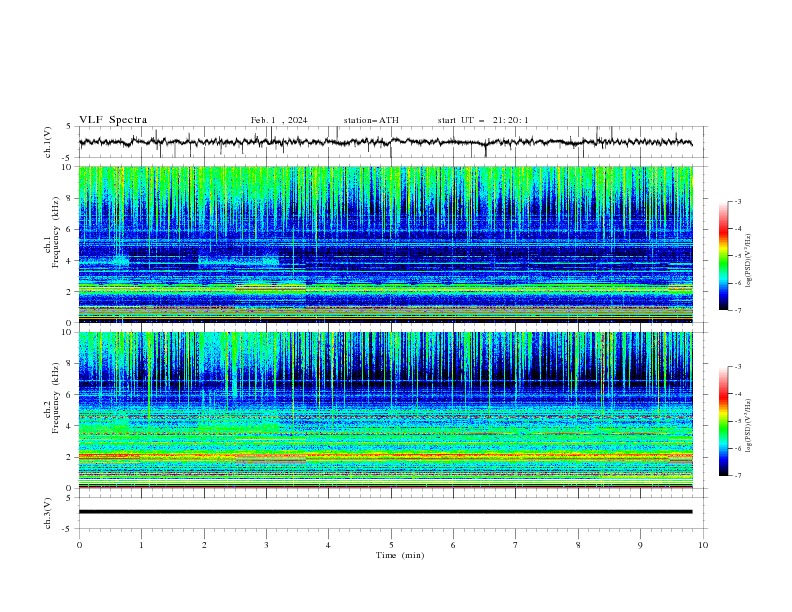The image size is (792, 612).
Task: Click time axis tick label "8"
Action: coord(578,545)
